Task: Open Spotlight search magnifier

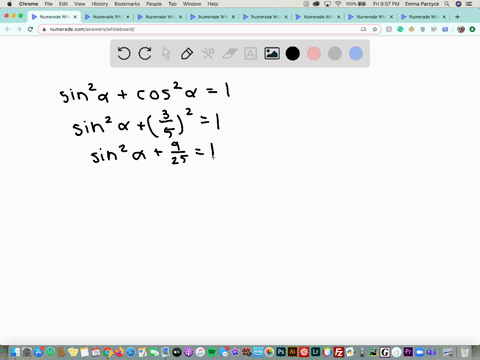Action: pos(447,4)
